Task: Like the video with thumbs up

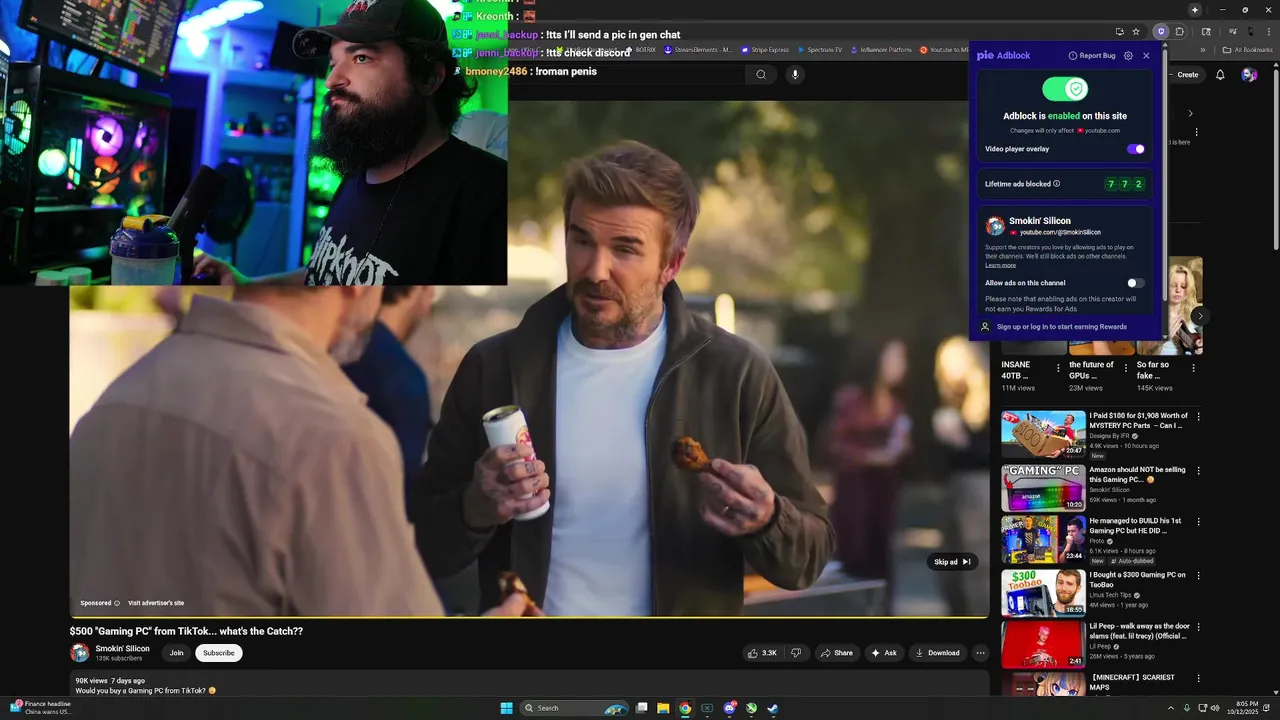Action: coord(761,653)
